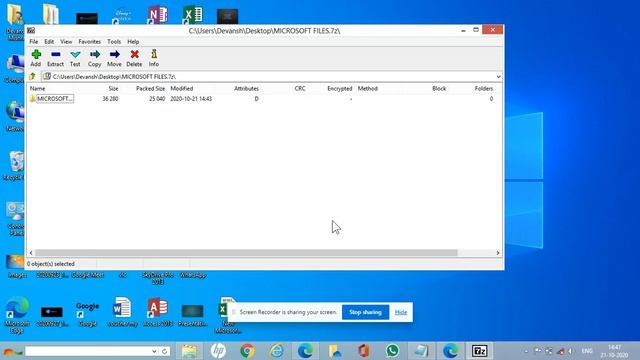Image resolution: width=640 pixels, height=360 pixels.
Task: Click the Hide link in sharing bar
Action: click(401, 312)
